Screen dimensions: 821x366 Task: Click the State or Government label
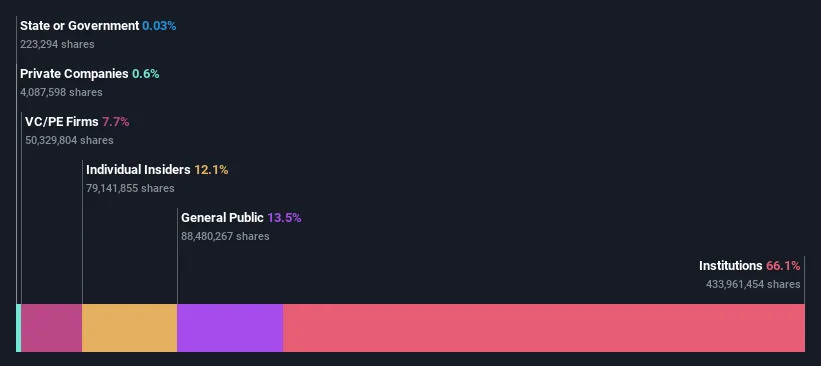80,26
